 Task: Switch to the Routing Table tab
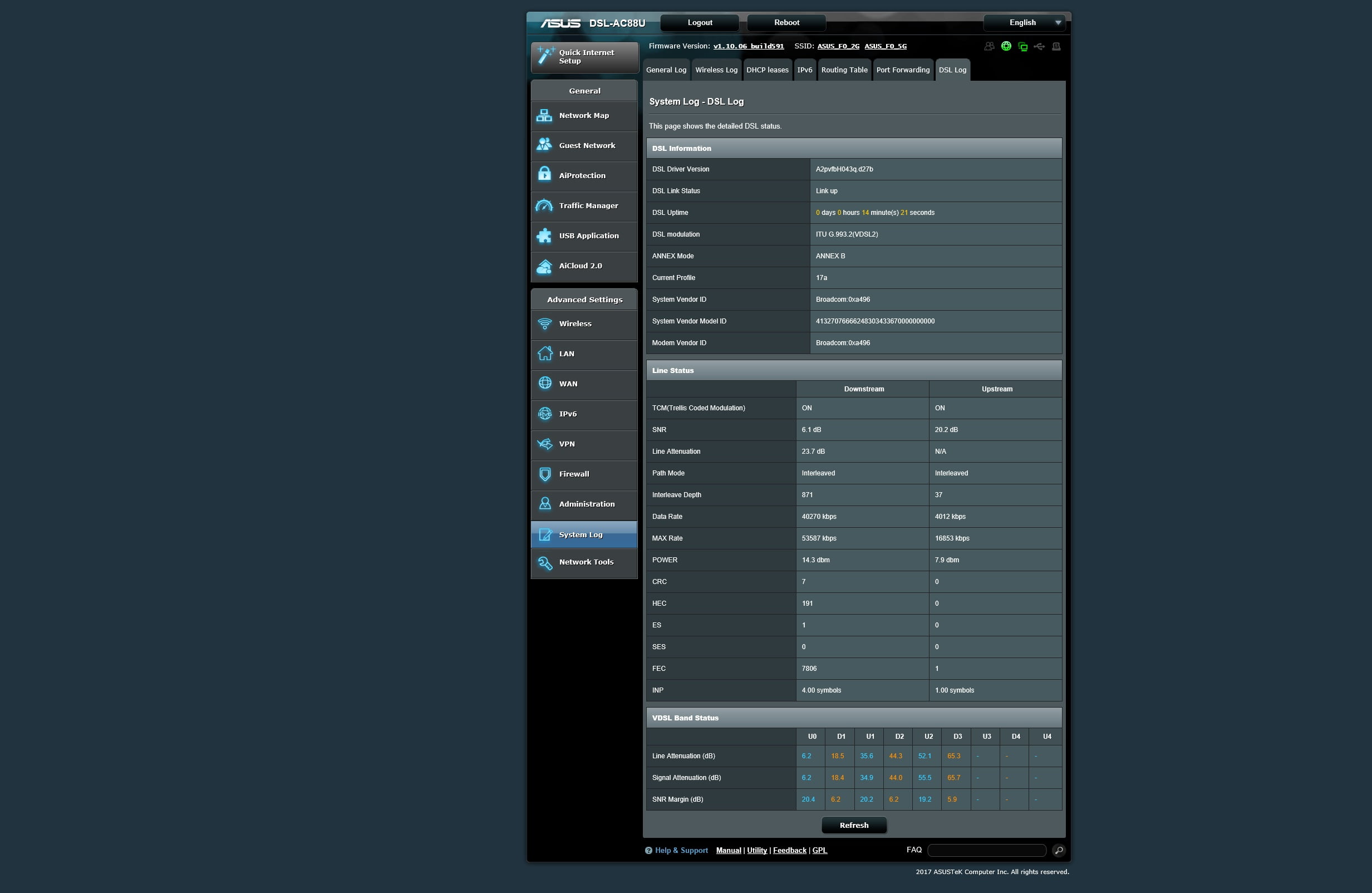(x=844, y=70)
